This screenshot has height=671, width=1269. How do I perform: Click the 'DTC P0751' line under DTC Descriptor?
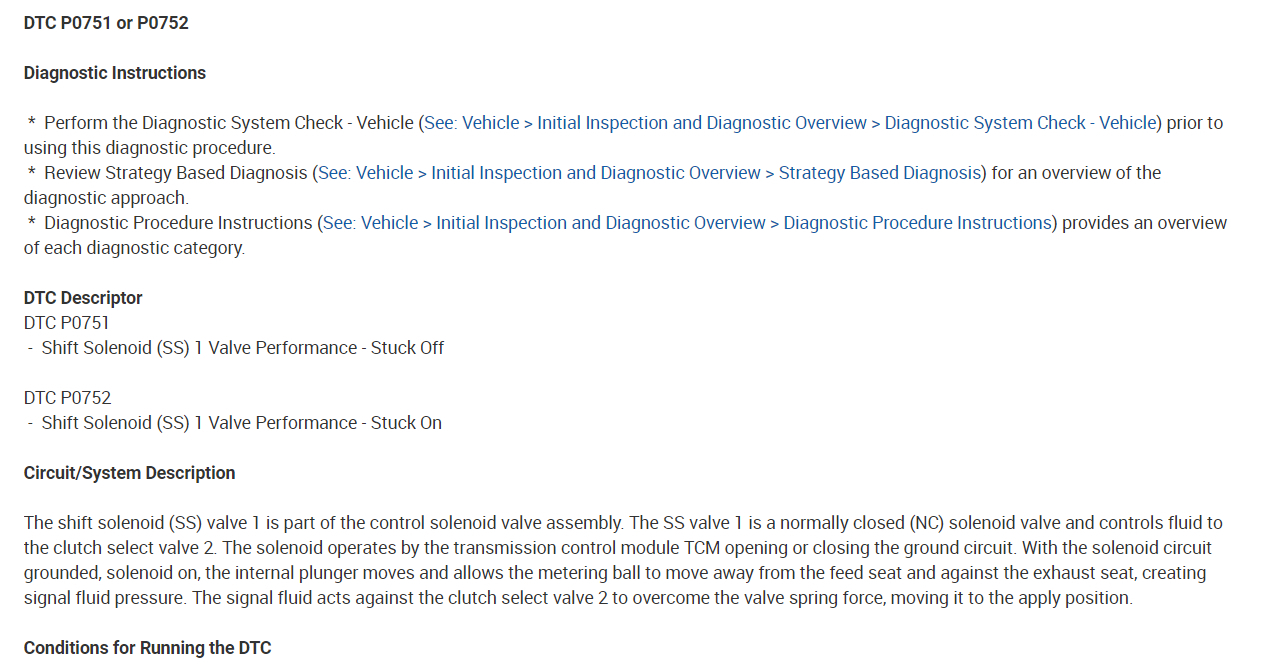(67, 323)
